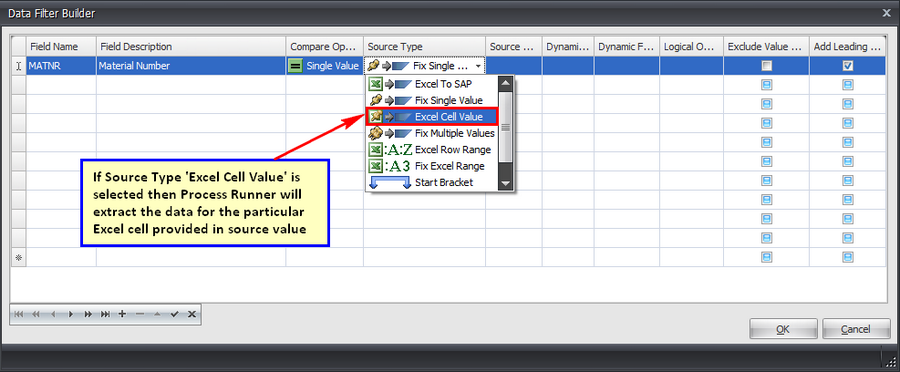Go to next record arrow
The height and width of the screenshot is (372, 900).
[71, 314]
